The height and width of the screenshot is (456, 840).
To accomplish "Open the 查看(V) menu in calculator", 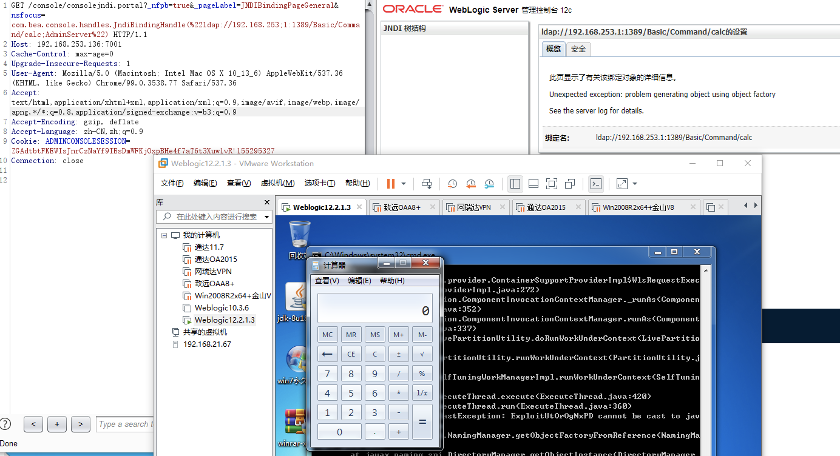I will (x=328, y=281).
